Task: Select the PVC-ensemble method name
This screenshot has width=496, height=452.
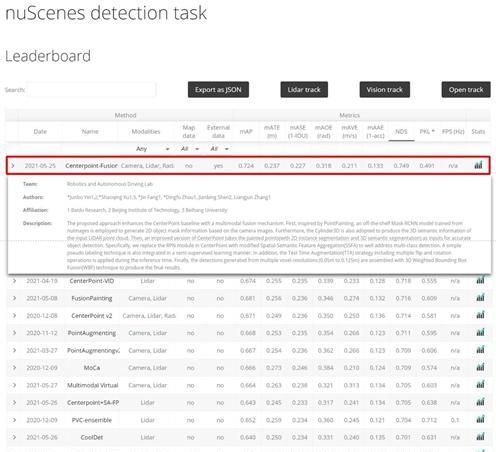Action: 92,420
